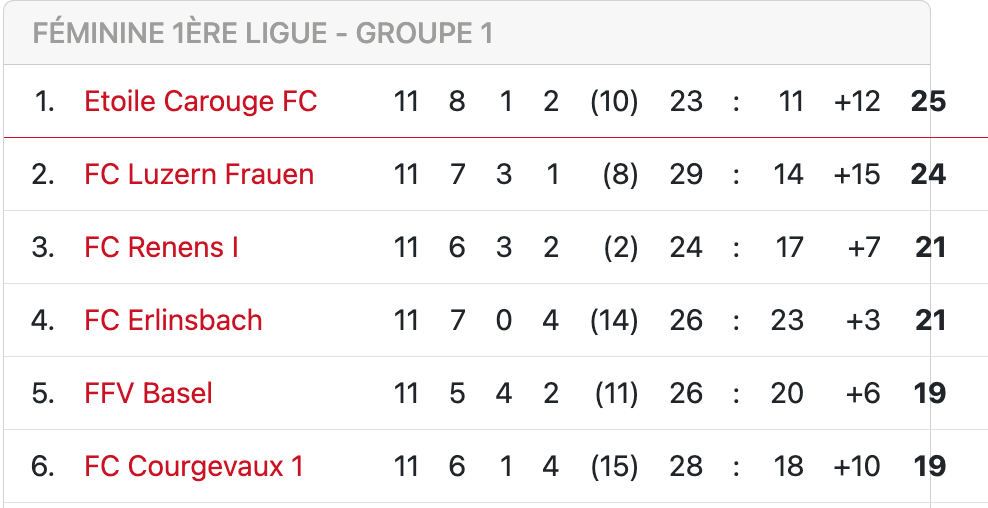Click the rank number 1. cell
Image resolution: width=988 pixels, height=508 pixels.
(44, 101)
